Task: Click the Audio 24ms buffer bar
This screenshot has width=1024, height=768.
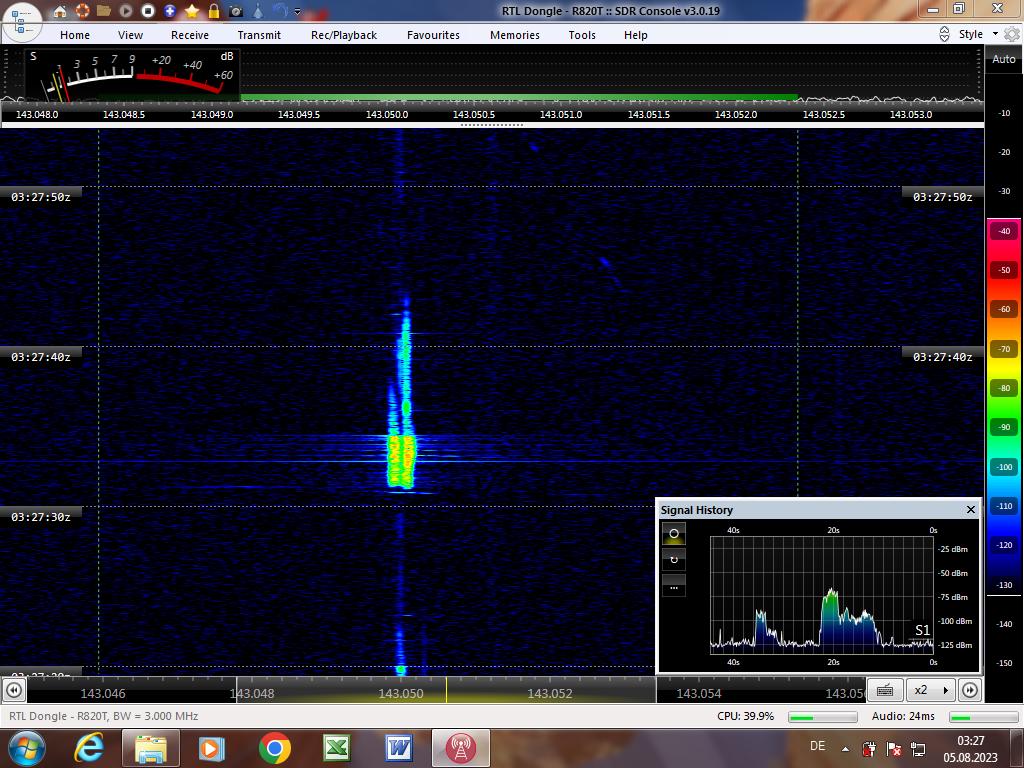Action: pos(983,717)
